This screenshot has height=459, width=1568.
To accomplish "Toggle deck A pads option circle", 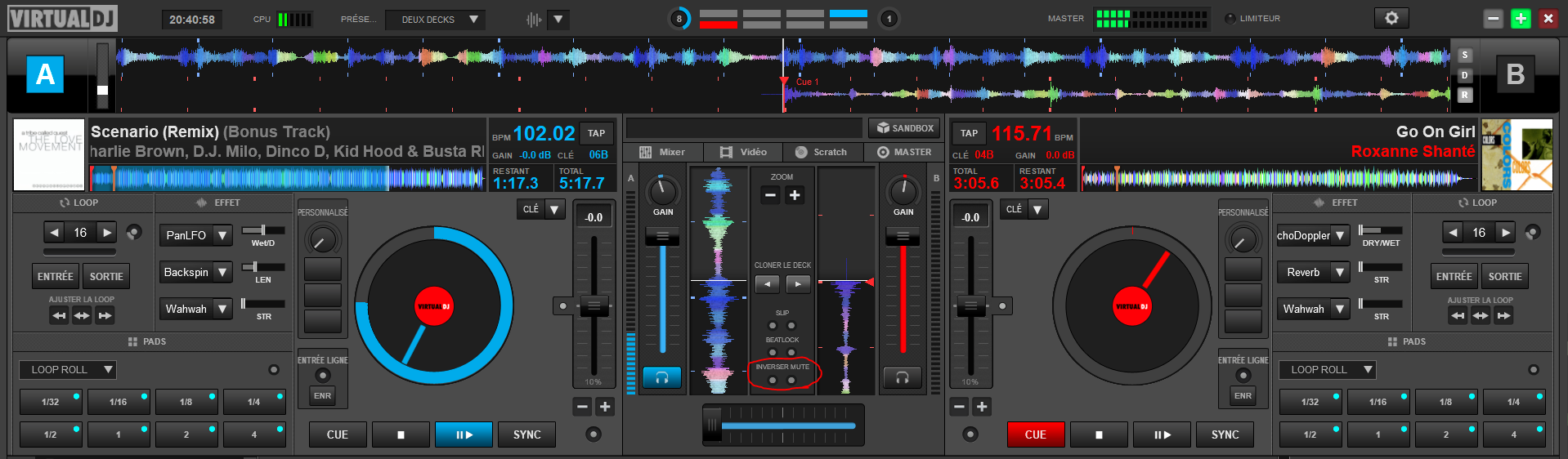I will (274, 370).
